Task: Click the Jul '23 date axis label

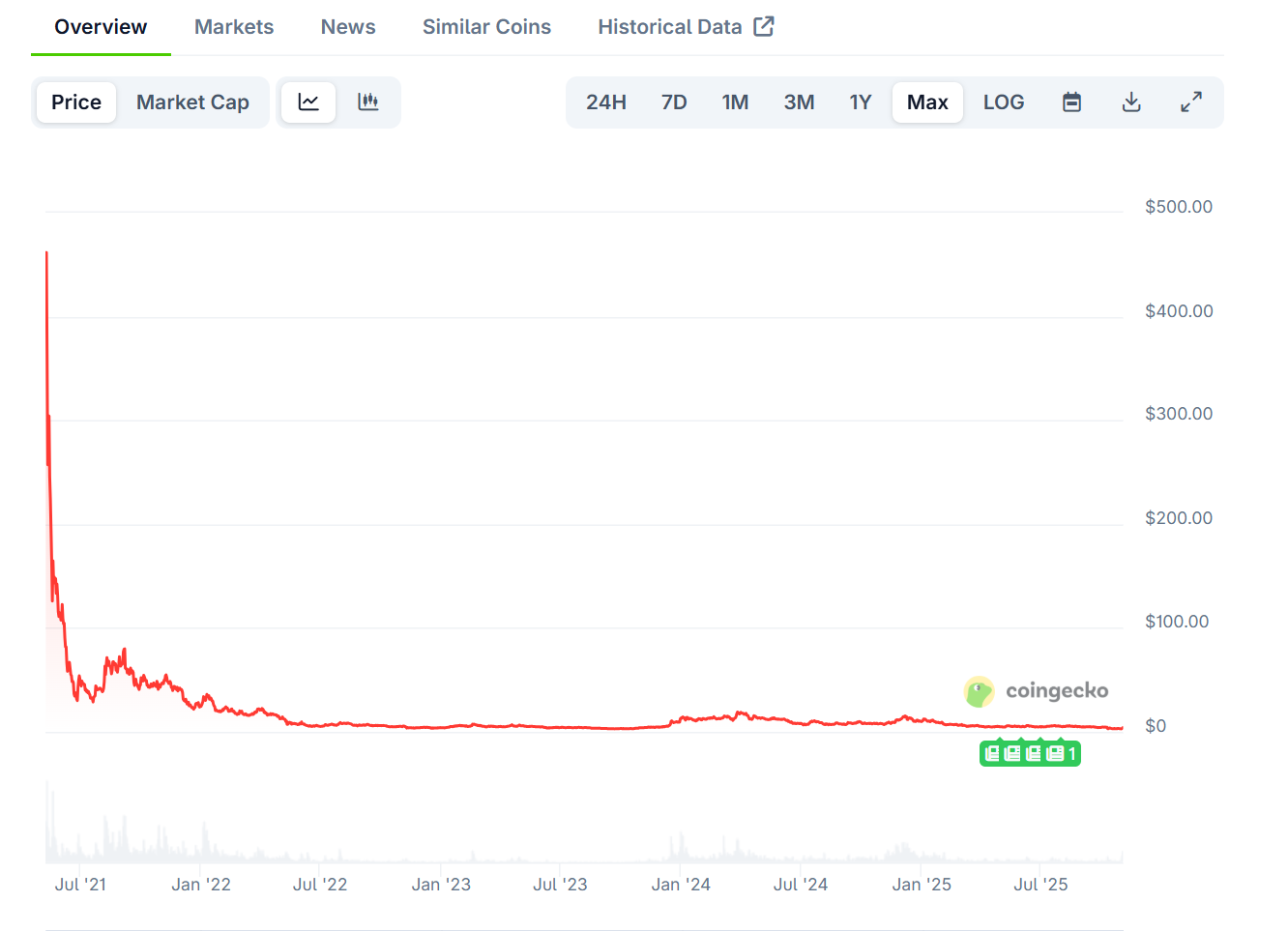Action: [x=560, y=885]
